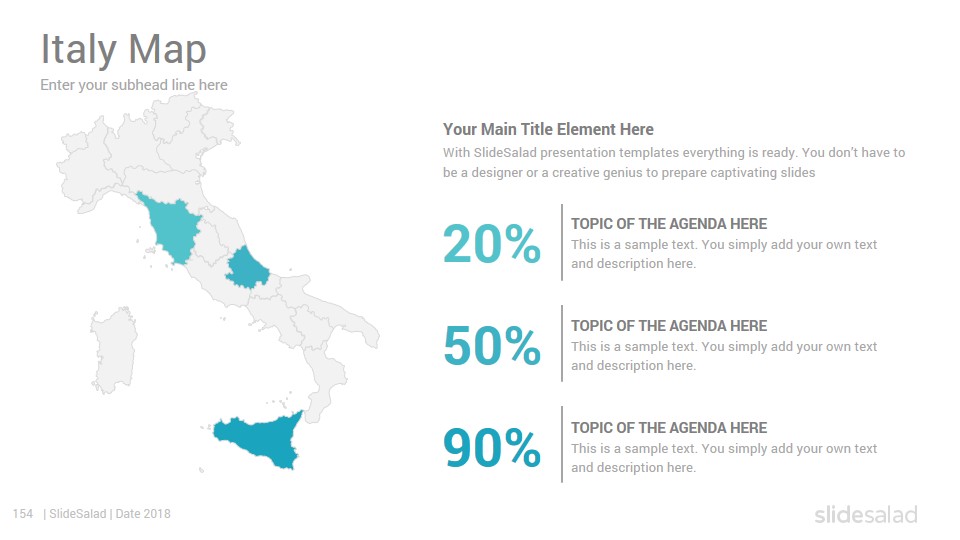Click the sample text under the 90% topic
This screenshot has width=960, height=540.
724,458
